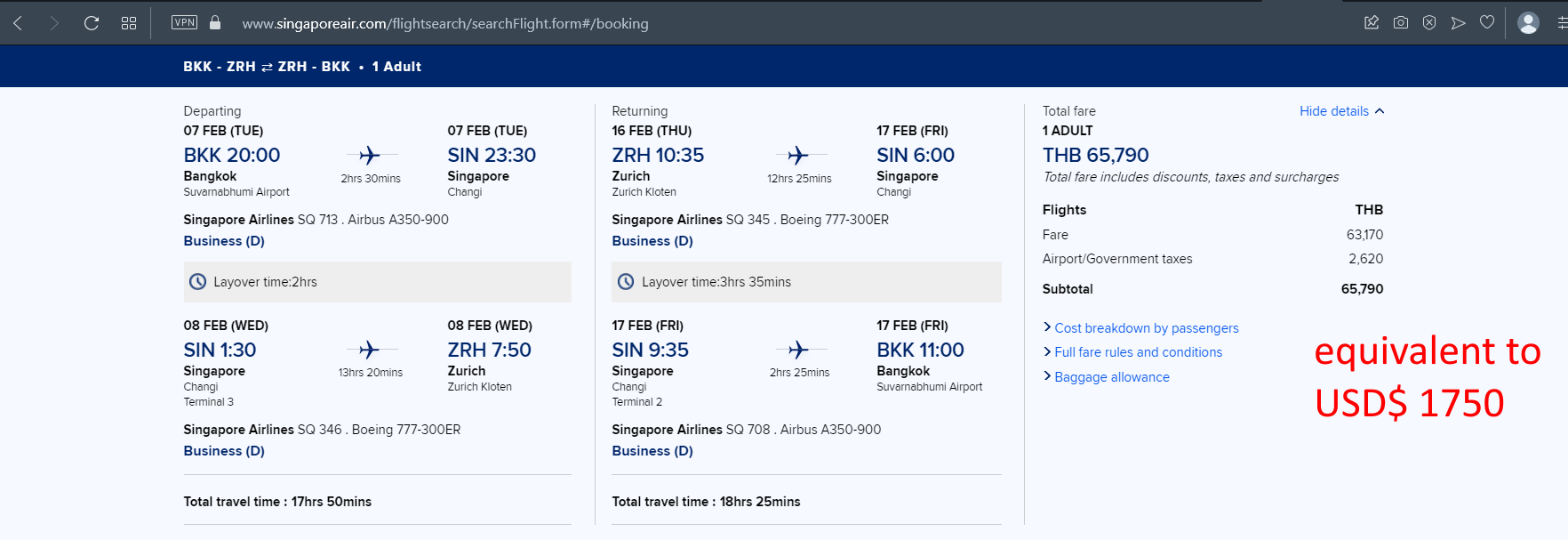
Task: Click the send flow arrow icon
Action: (1458, 22)
